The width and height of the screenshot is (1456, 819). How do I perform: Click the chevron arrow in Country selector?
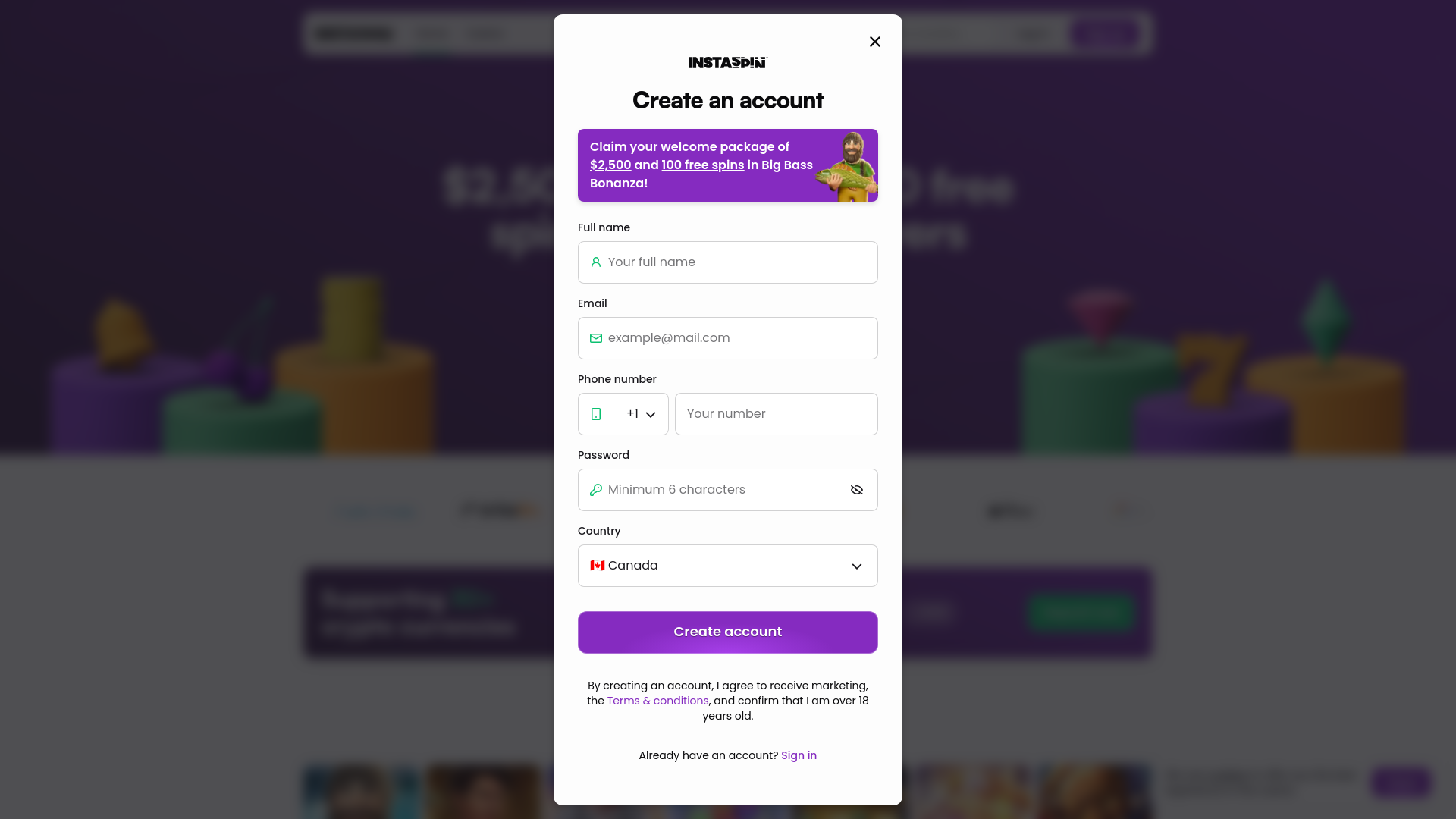pyautogui.click(x=857, y=566)
